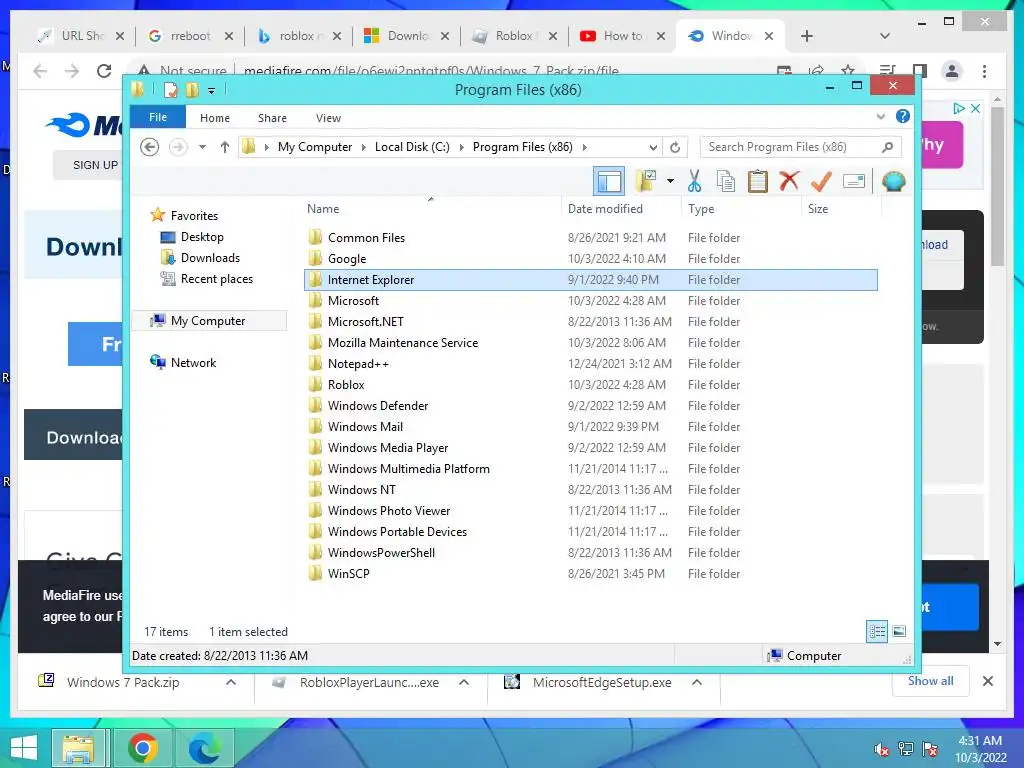This screenshot has height=768, width=1024.
Task: Open recent locations dropdown arrow
Action: (202, 147)
